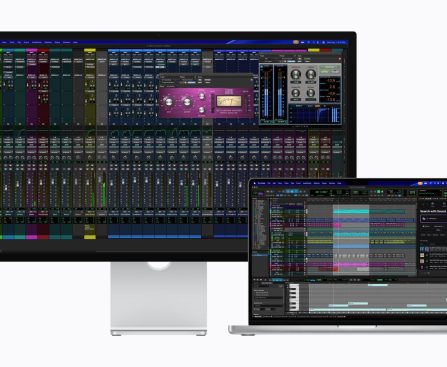Screen dimensions: 447x367
Task: Click the upper small knob on purple plugin
Action: pos(202,96)
